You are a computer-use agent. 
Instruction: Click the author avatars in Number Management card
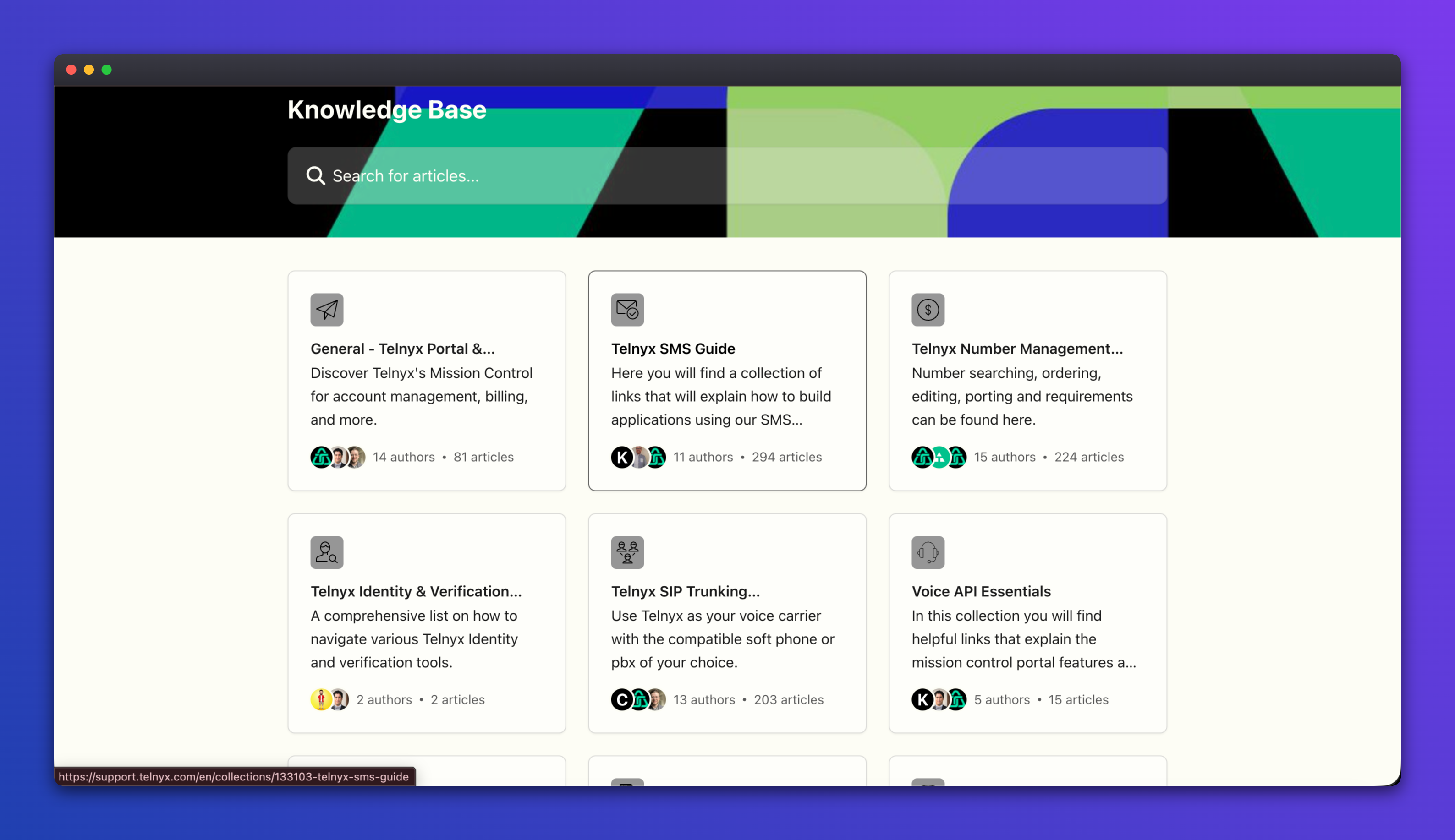[939, 457]
